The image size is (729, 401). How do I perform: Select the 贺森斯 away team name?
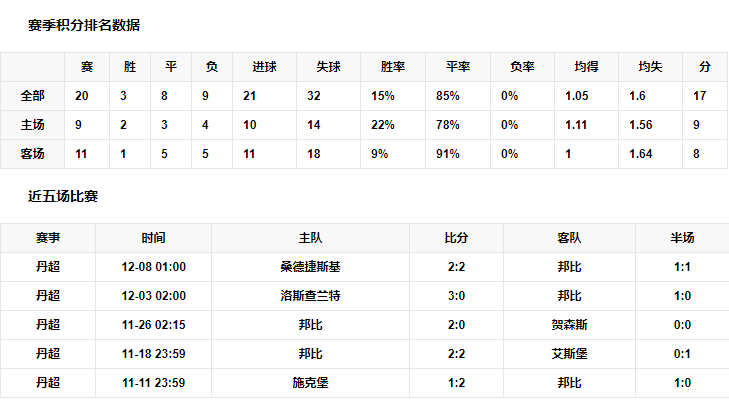[x=569, y=325]
